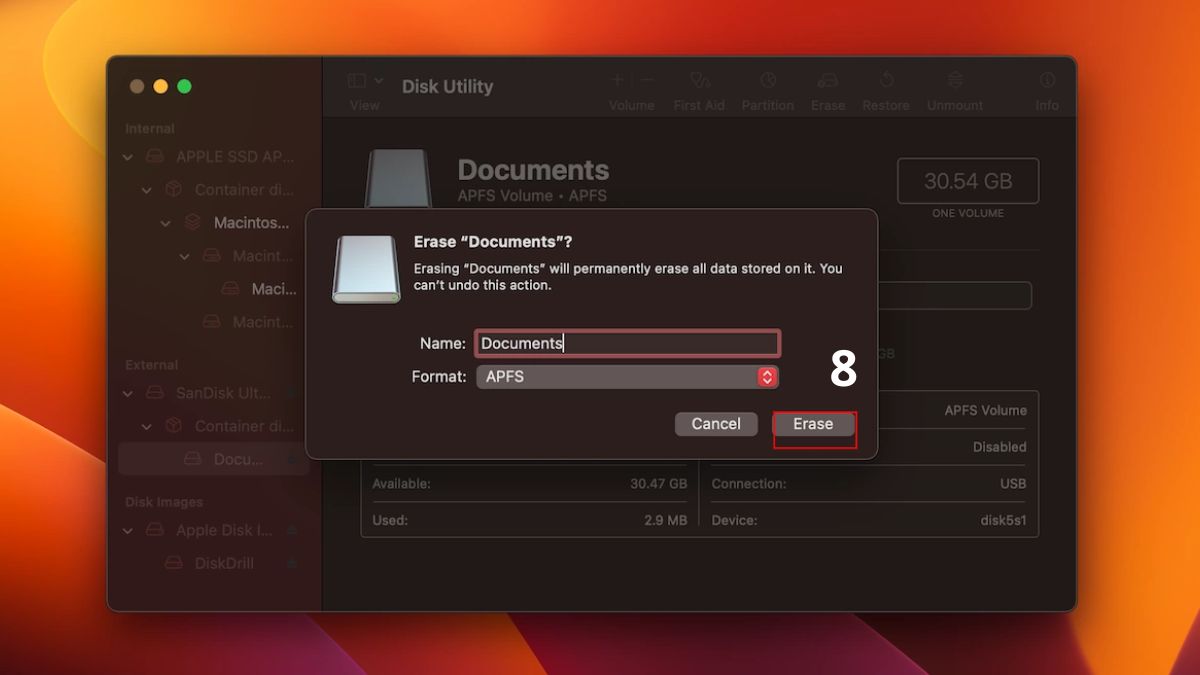Viewport: 1200px width, 675px height.
Task: Click the 30.54 GB capacity box
Action: click(x=968, y=181)
